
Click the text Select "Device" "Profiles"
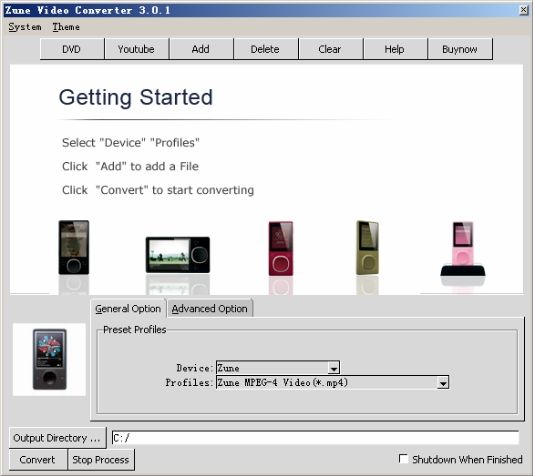pyautogui.click(x=131, y=142)
